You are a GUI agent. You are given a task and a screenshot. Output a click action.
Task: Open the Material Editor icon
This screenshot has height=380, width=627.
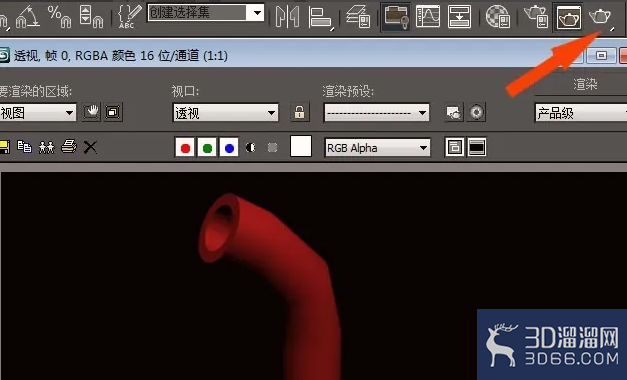497,17
